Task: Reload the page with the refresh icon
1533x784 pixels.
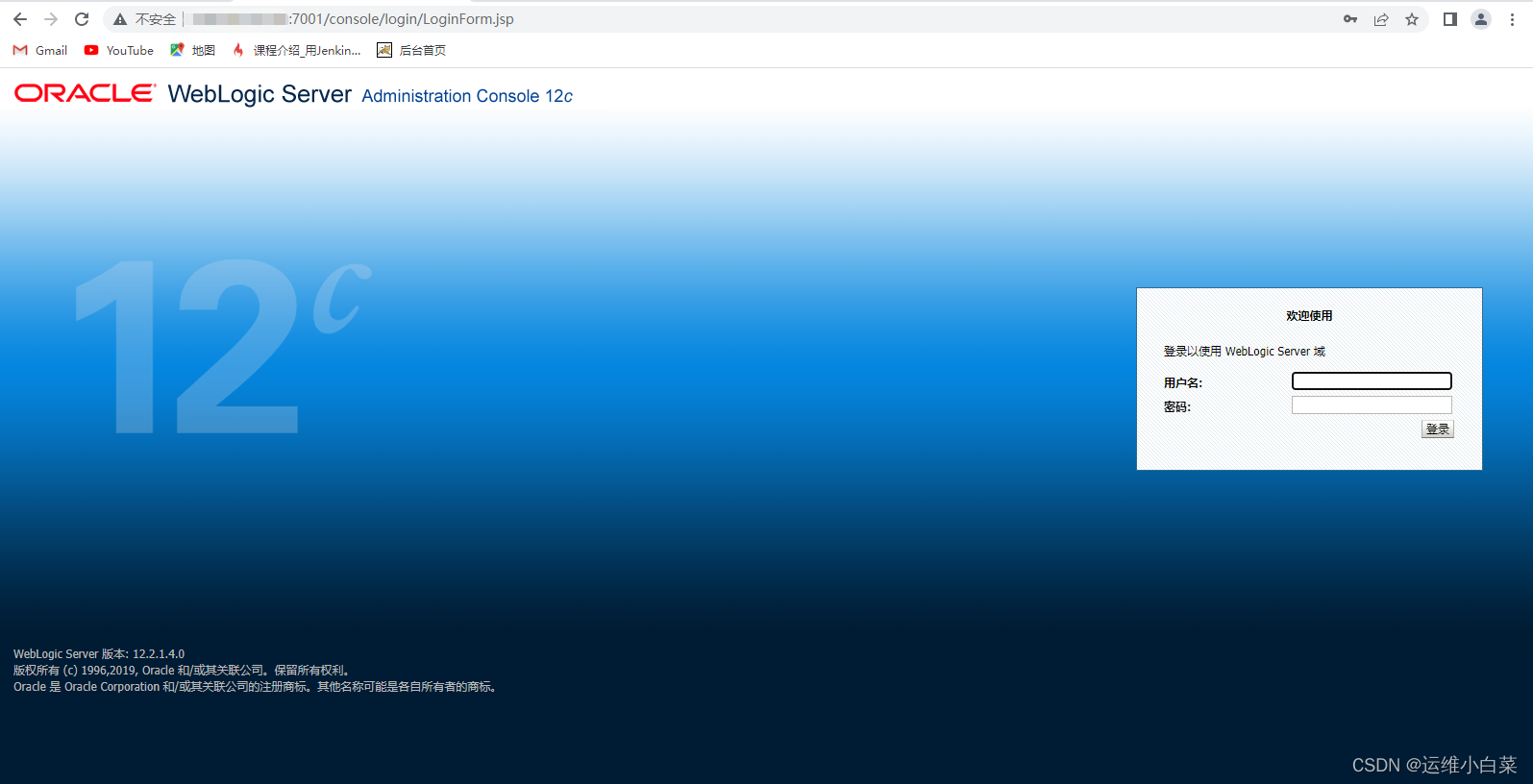Action: 82,19
